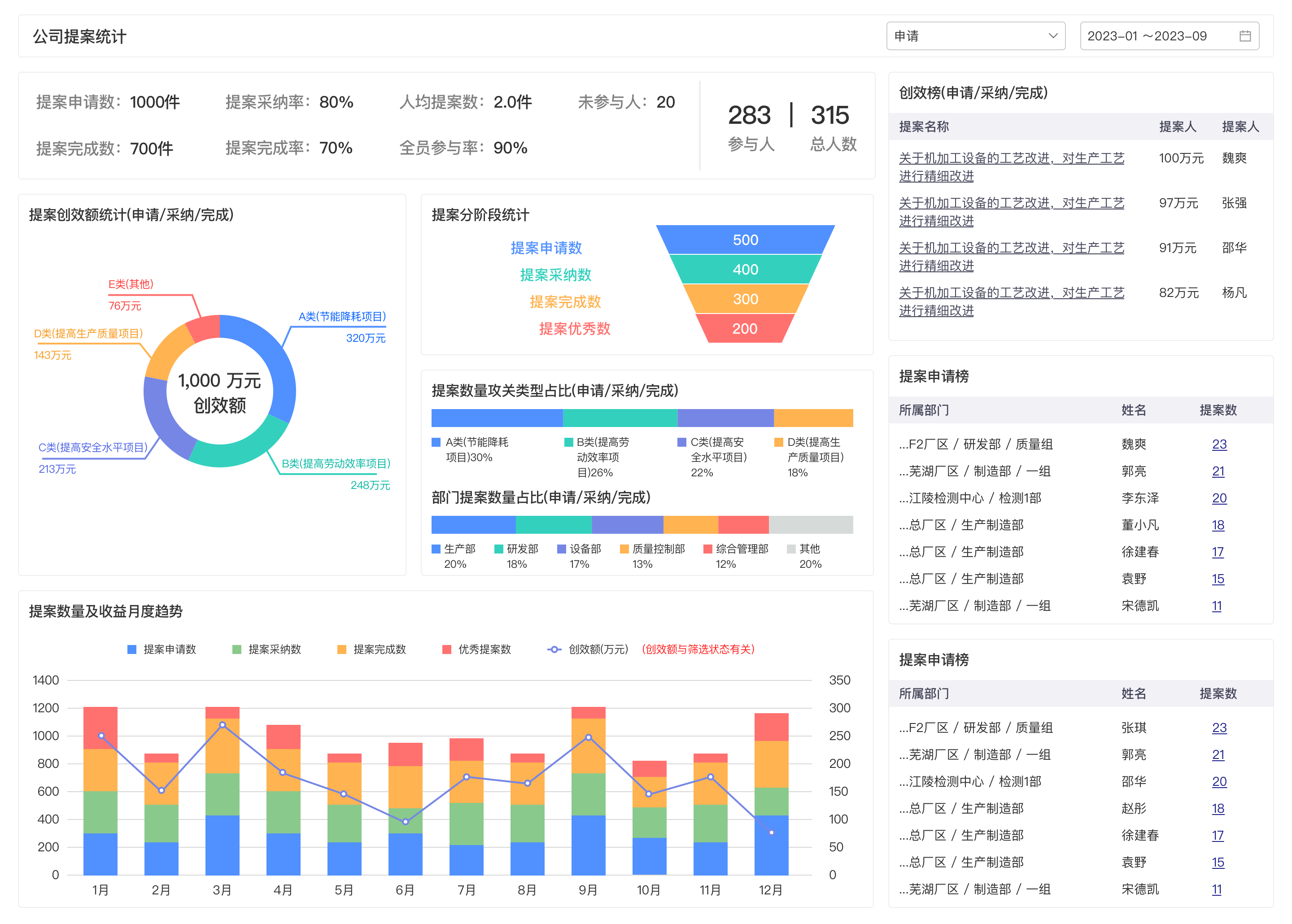
Task: Click proposal count 20 for 邵华 in lower ranking
Action: coord(1218,781)
